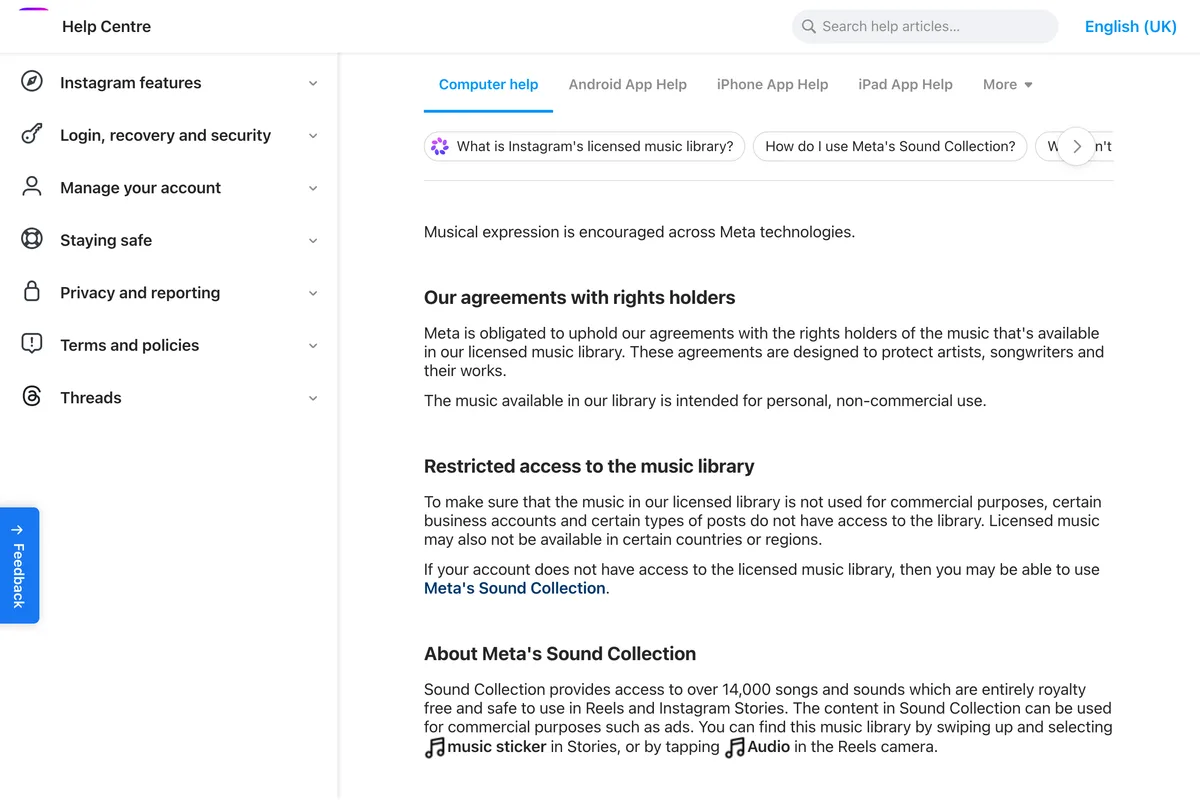Click 'Musical expression is encouraged' sentence

click(x=639, y=232)
